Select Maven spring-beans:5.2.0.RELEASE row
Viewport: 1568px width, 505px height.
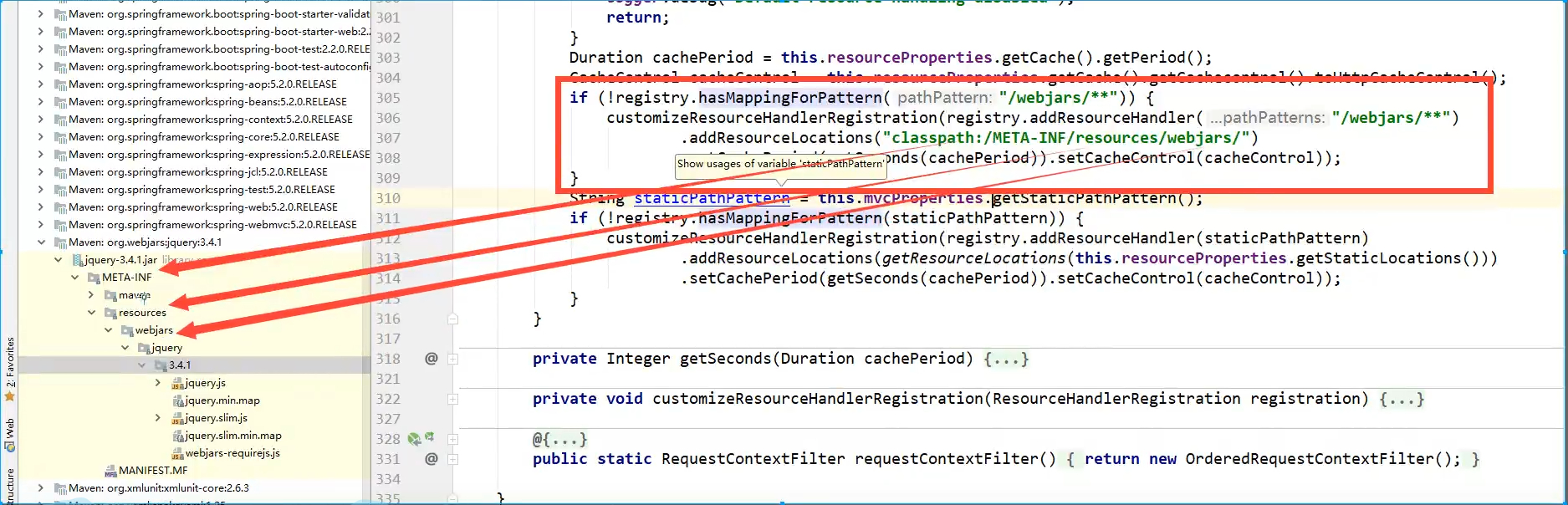click(194, 102)
